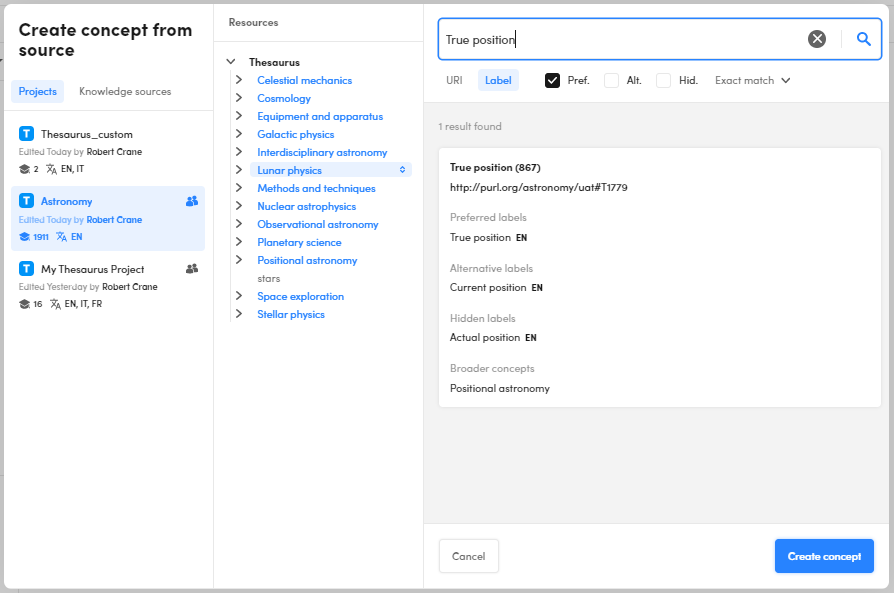This screenshot has height=593, width=894.
Task: Click the sort arrows icon beside Lunar physics
Action: 403,170
